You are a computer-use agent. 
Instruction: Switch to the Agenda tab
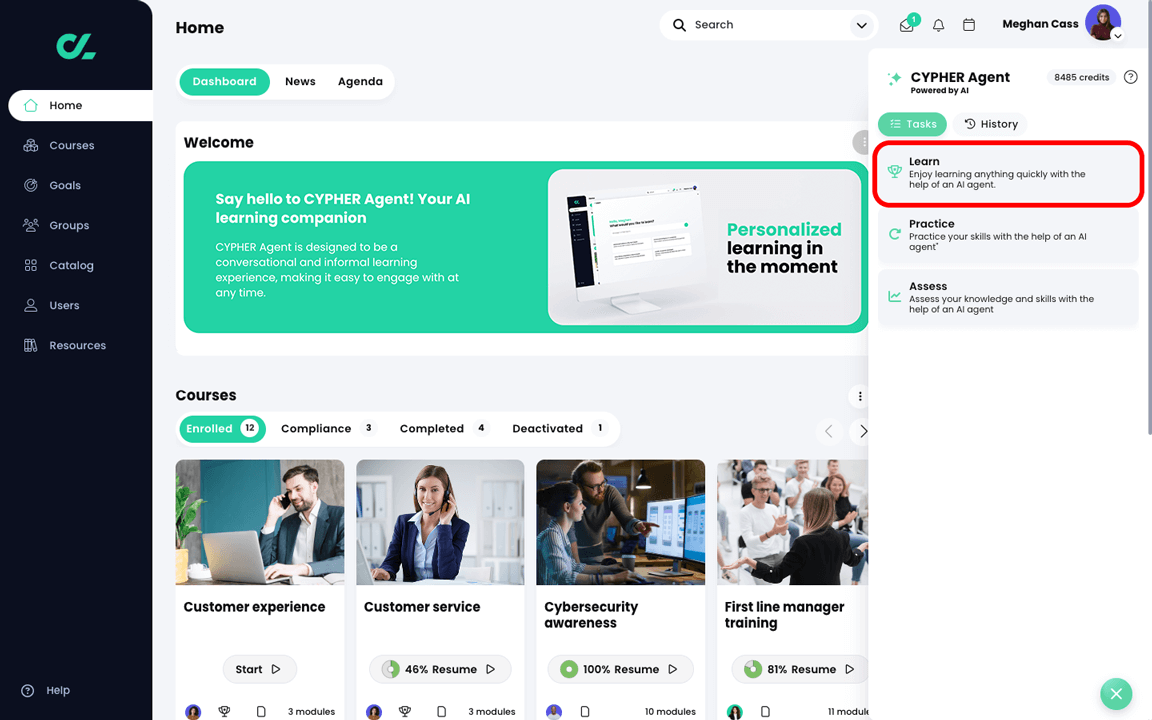(360, 82)
